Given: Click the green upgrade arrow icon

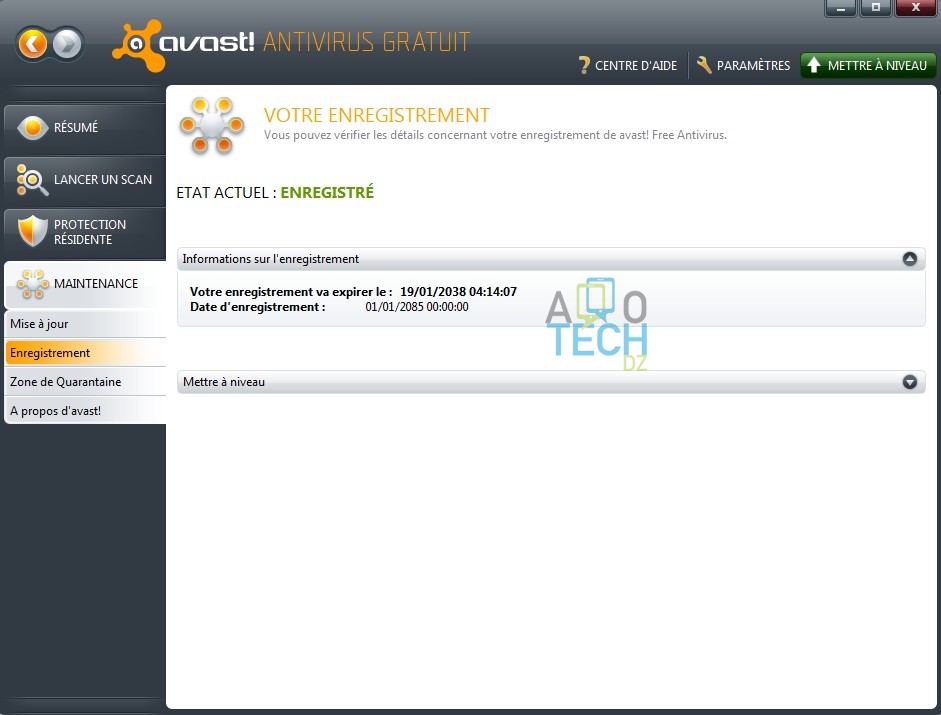Looking at the screenshot, I should tap(813, 65).
